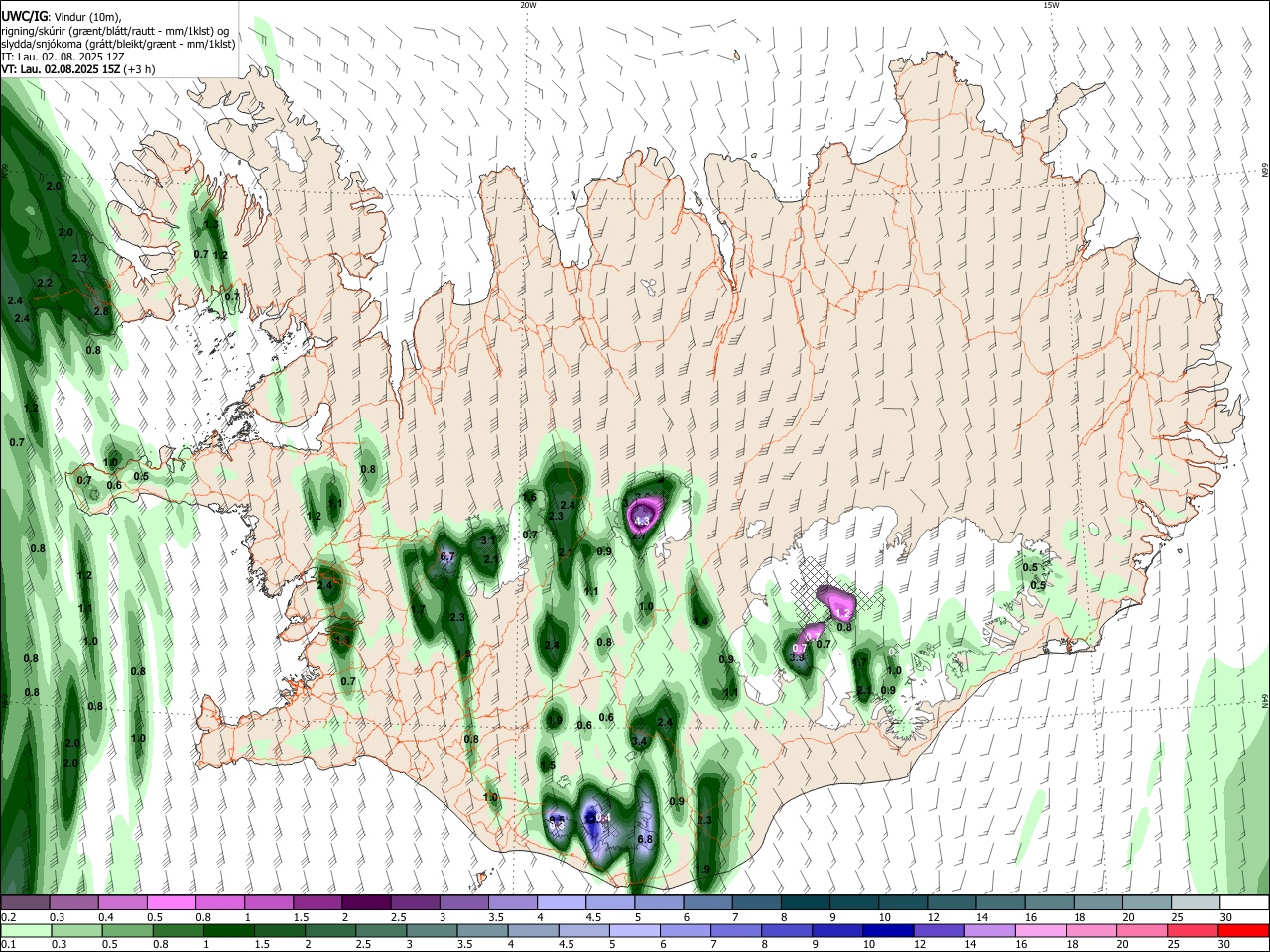Pick the slate blue 6–7 snow legend swatch
Screen dimensions: 1270x952
click(x=708, y=903)
